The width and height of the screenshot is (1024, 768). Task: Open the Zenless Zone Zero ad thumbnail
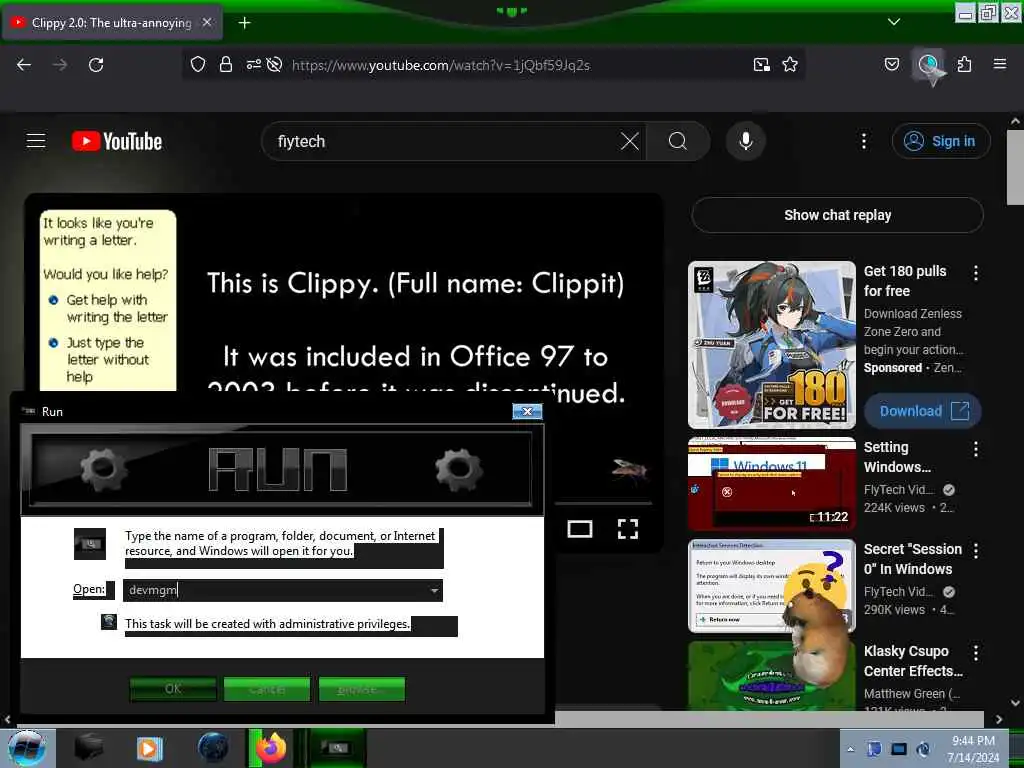point(772,345)
